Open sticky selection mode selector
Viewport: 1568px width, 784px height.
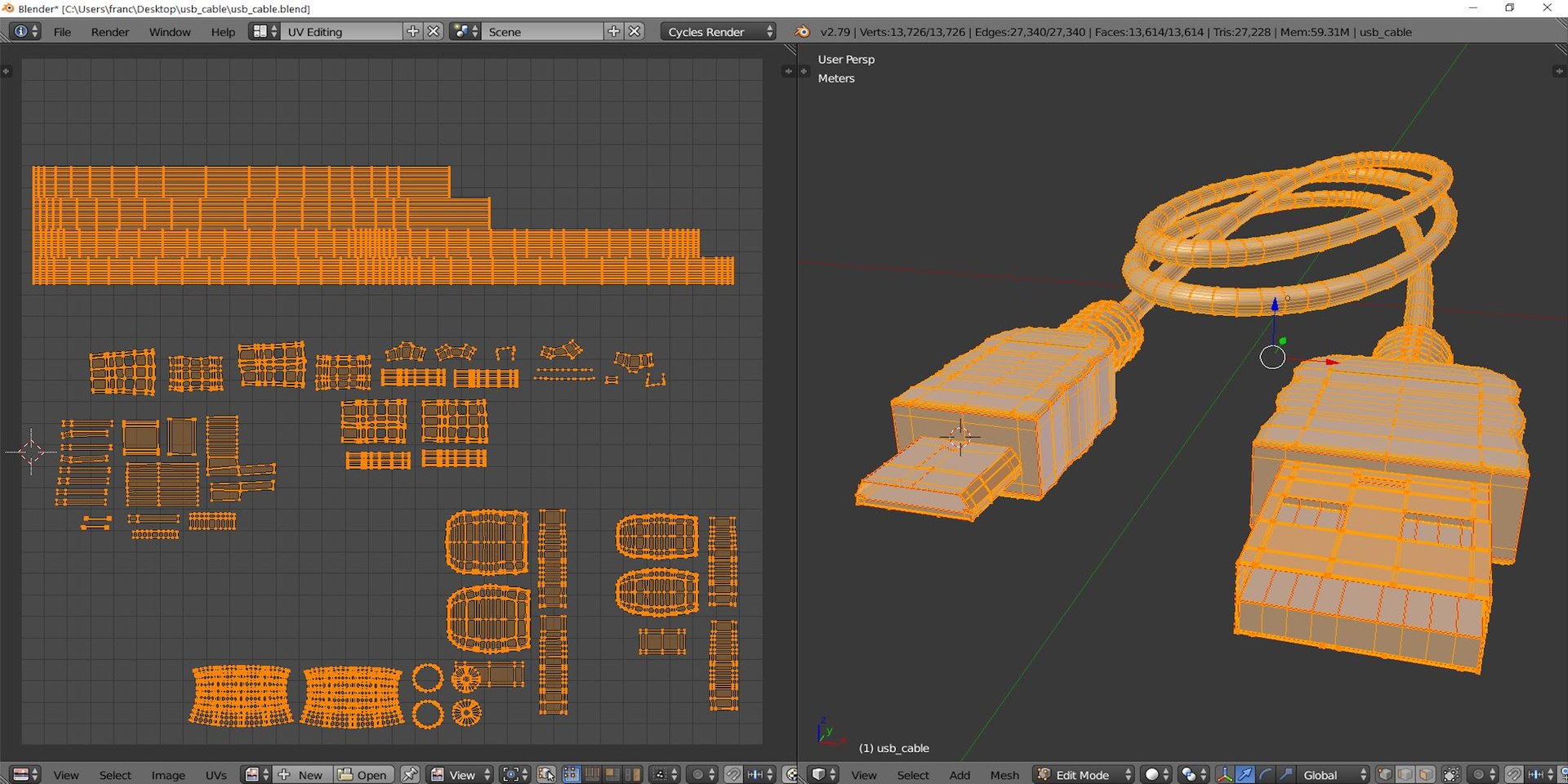pyautogui.click(x=666, y=774)
